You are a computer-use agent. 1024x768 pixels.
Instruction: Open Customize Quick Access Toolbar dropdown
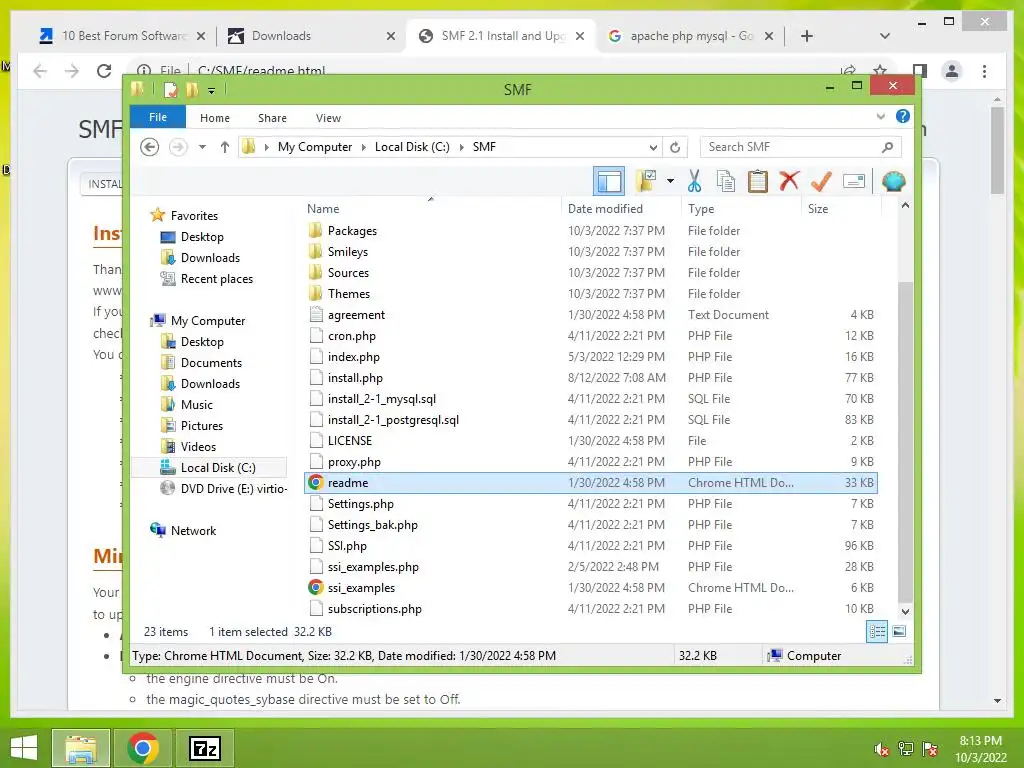212,90
